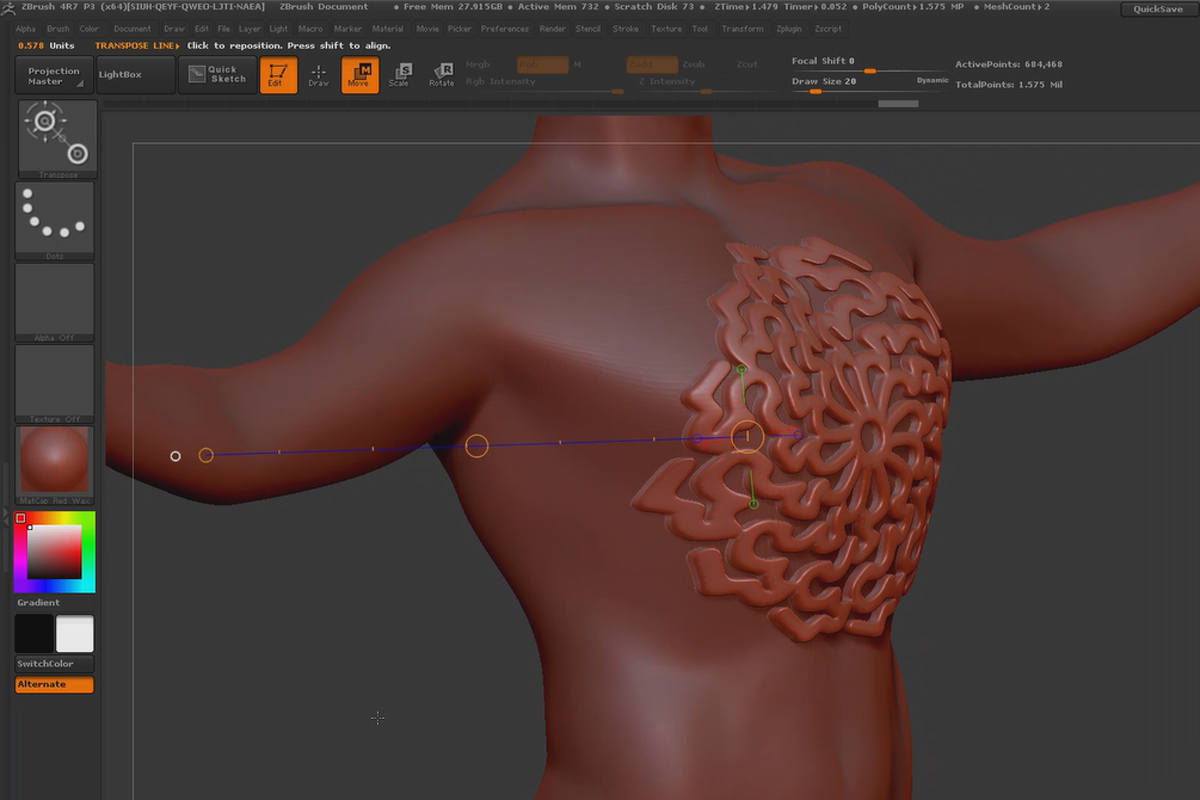Select the Scale transpose tool
The image size is (1200, 800).
tap(399, 75)
